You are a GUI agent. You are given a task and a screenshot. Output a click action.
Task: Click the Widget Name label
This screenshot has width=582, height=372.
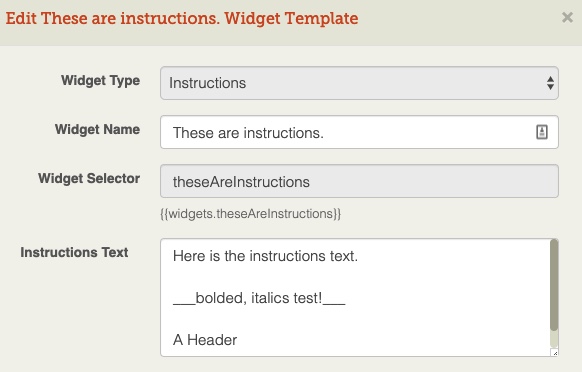click(97, 129)
